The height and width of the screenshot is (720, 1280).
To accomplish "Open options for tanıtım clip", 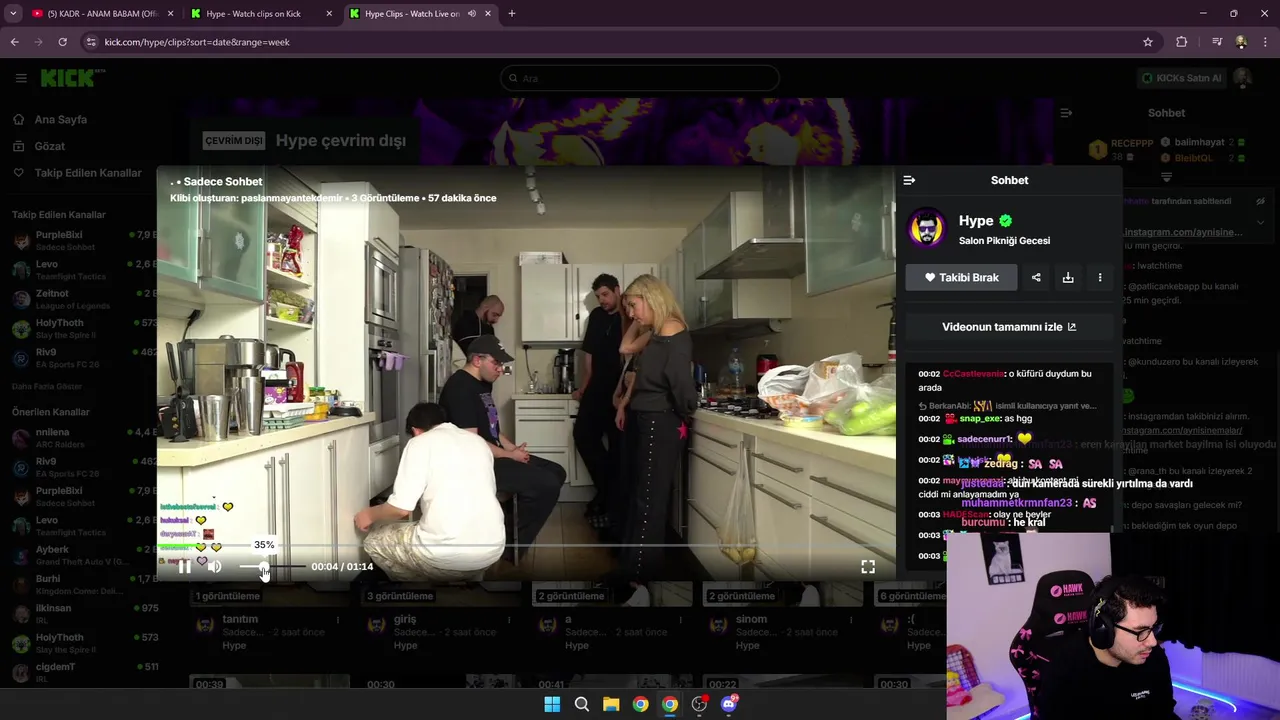I will pos(338,620).
